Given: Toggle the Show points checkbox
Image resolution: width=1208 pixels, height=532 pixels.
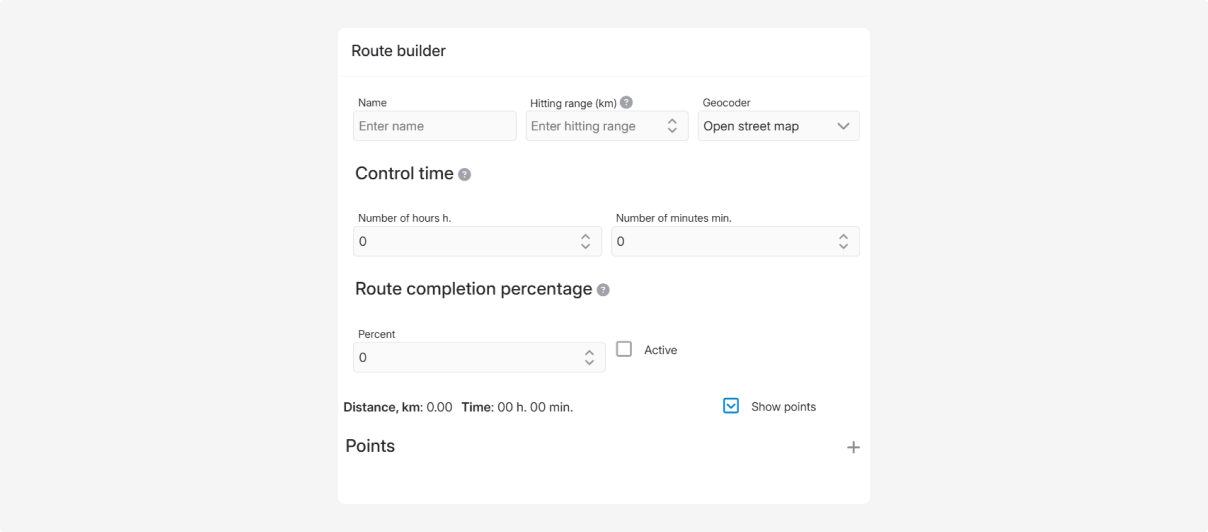Looking at the screenshot, I should pos(731,406).
